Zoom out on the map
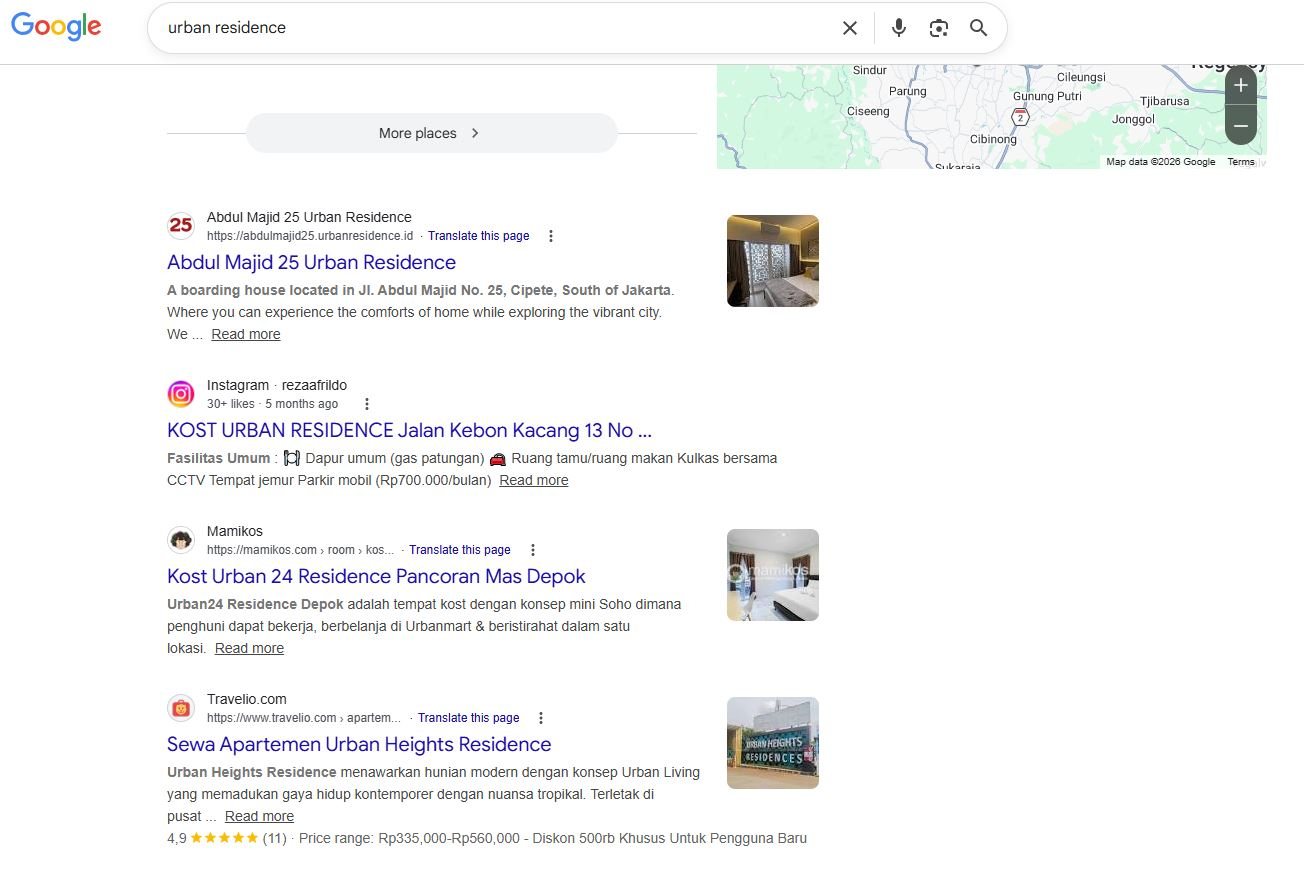 [x=1241, y=125]
